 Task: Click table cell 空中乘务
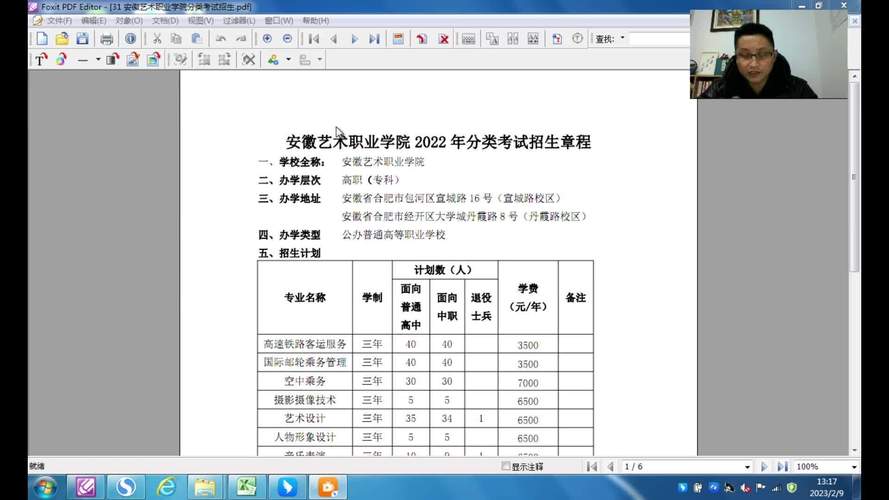[x=305, y=381]
